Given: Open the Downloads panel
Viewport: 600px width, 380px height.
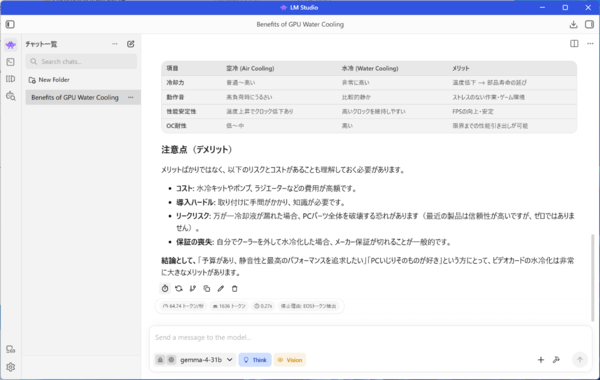Looking at the screenshot, I should point(573,24).
